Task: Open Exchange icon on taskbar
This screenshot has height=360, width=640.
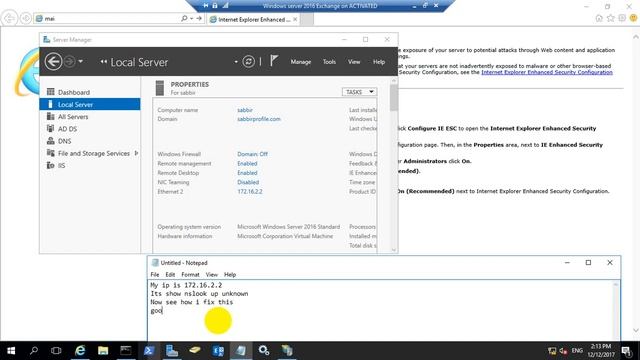Action: 218,351
